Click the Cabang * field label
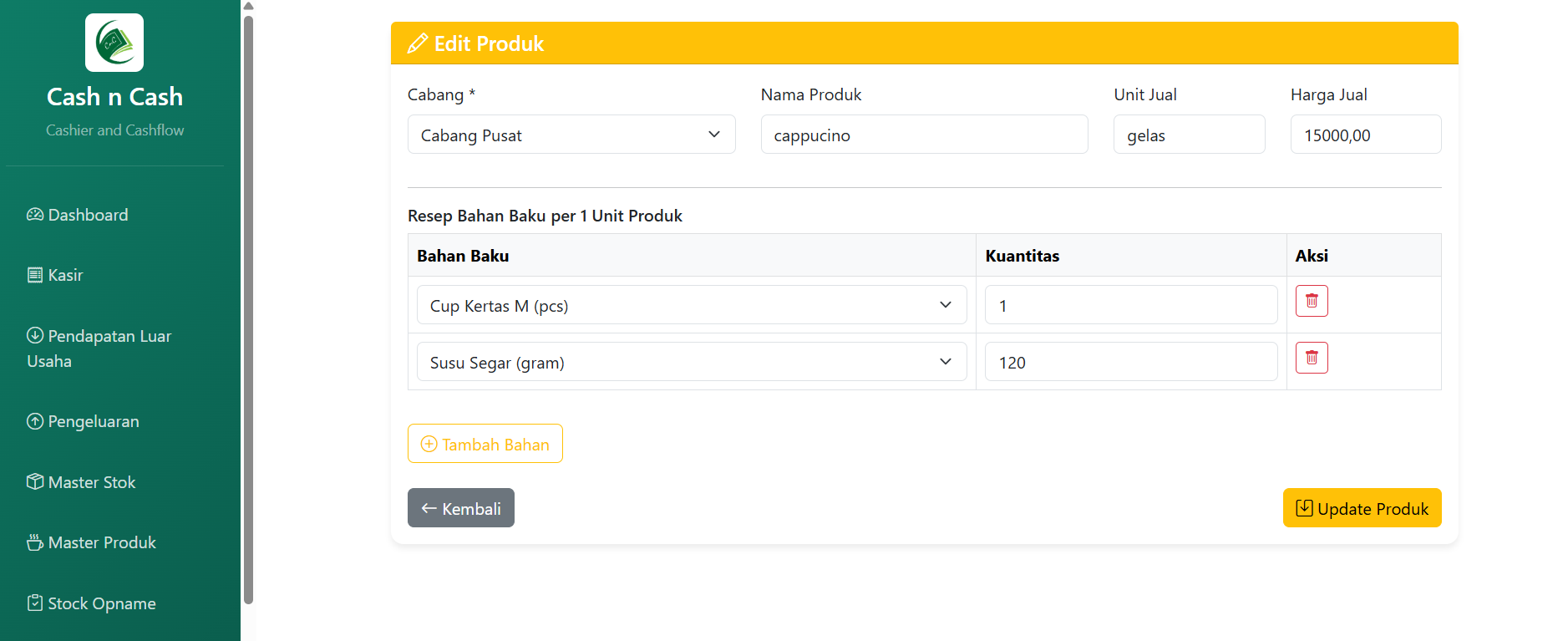The width and height of the screenshot is (1568, 641). click(441, 94)
